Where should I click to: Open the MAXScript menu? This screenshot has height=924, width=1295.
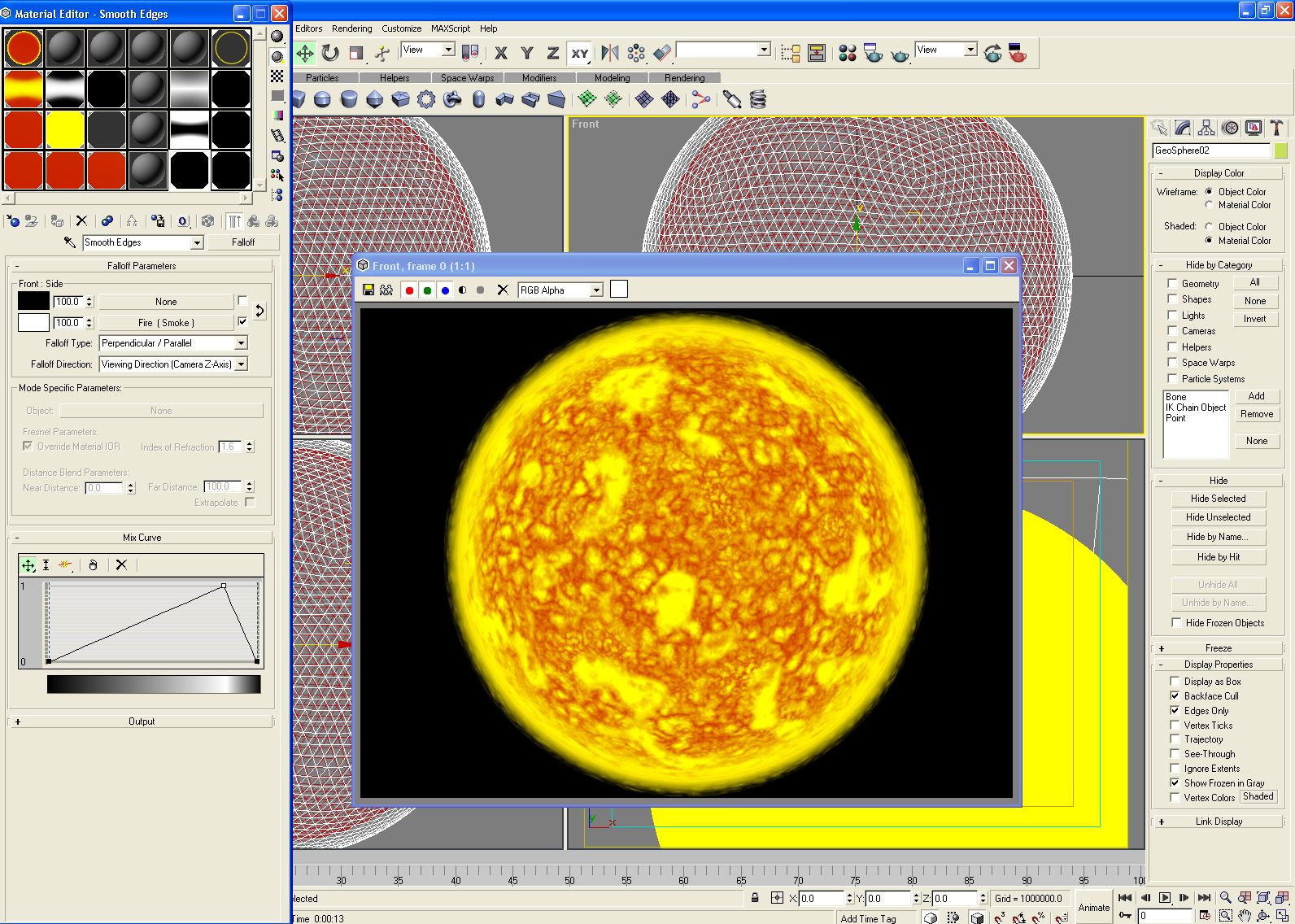451,28
